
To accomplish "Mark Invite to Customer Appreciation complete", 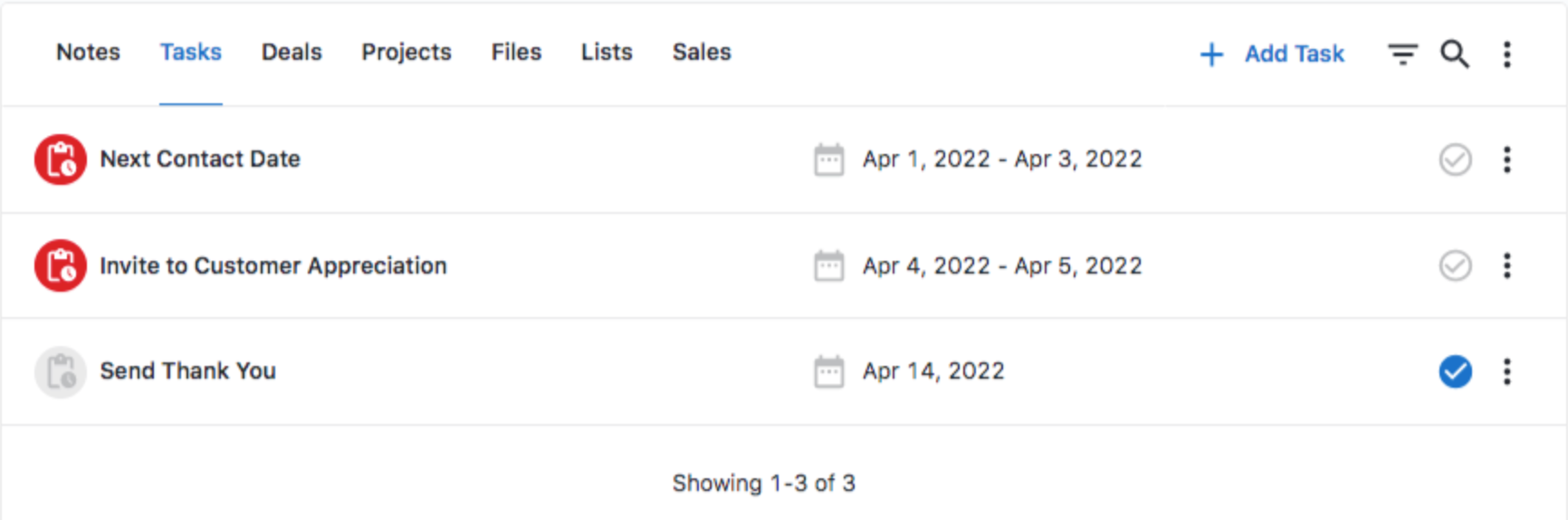I will pyautogui.click(x=1455, y=265).
